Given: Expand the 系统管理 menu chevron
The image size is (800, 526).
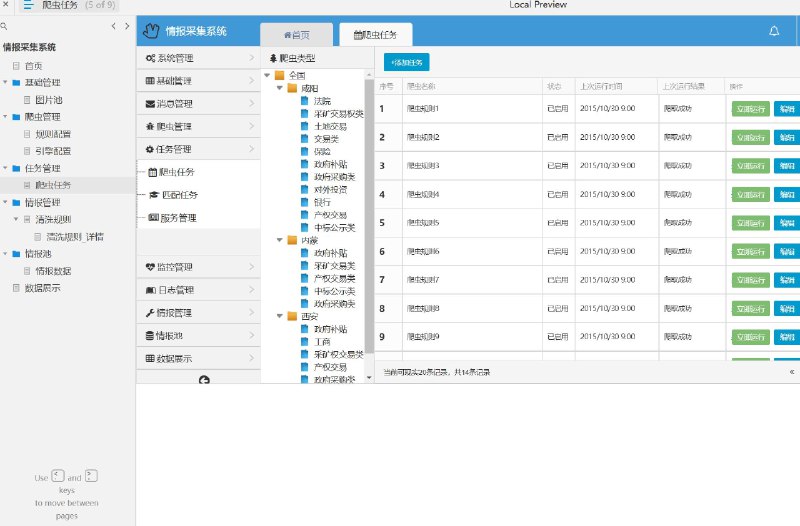Looking at the screenshot, I should coord(252,58).
